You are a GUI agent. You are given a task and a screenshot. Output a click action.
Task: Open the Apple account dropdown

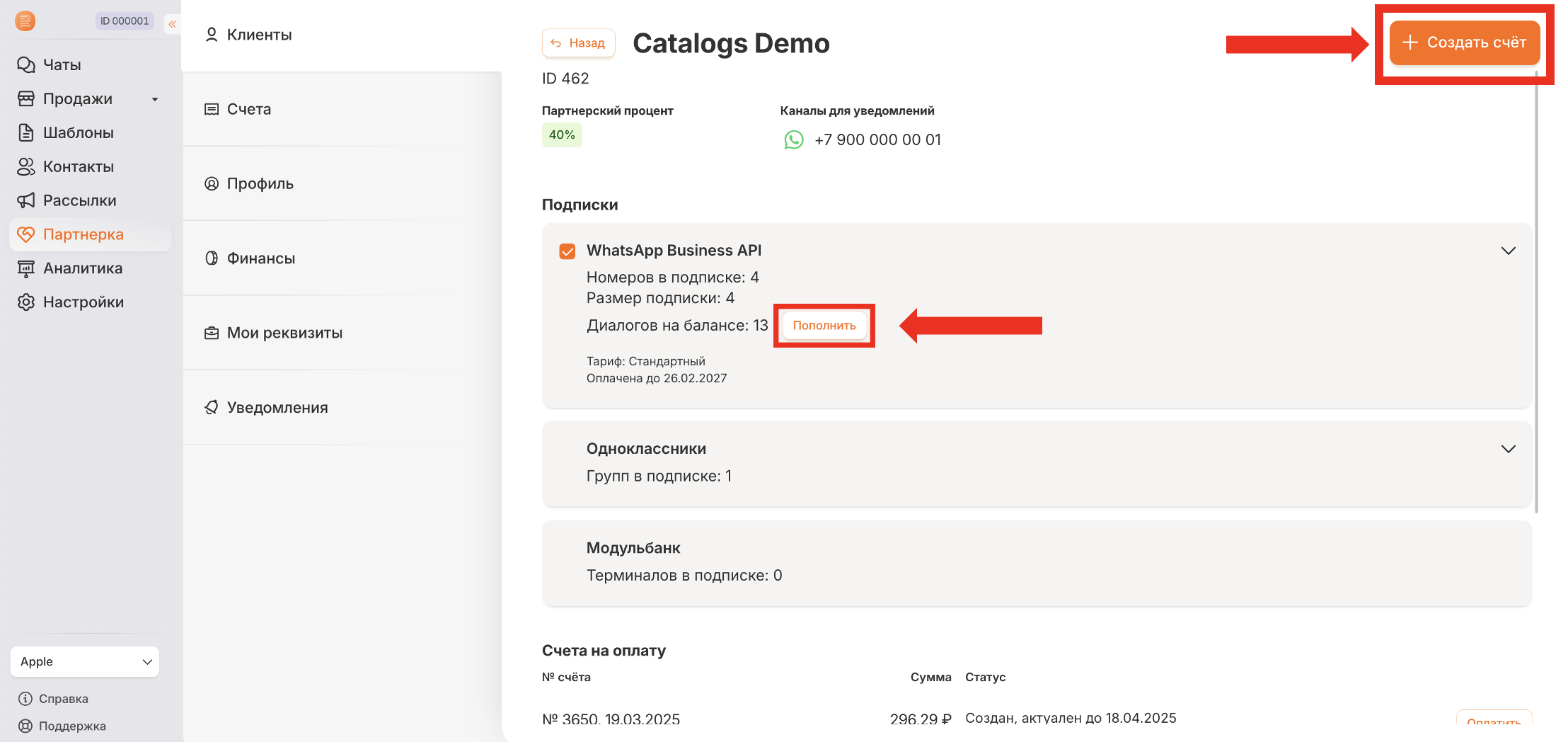[x=85, y=661]
